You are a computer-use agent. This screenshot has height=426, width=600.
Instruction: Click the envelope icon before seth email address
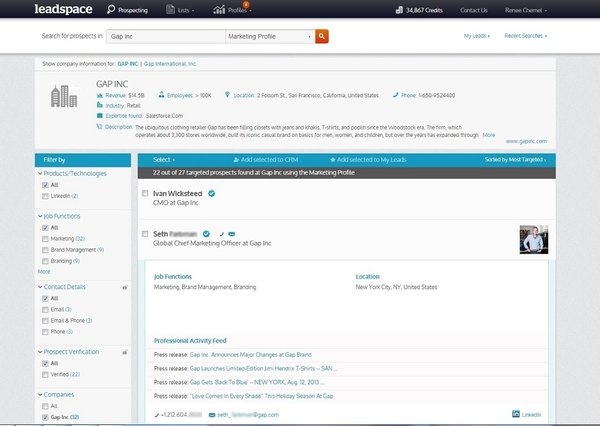pyautogui.click(x=212, y=415)
